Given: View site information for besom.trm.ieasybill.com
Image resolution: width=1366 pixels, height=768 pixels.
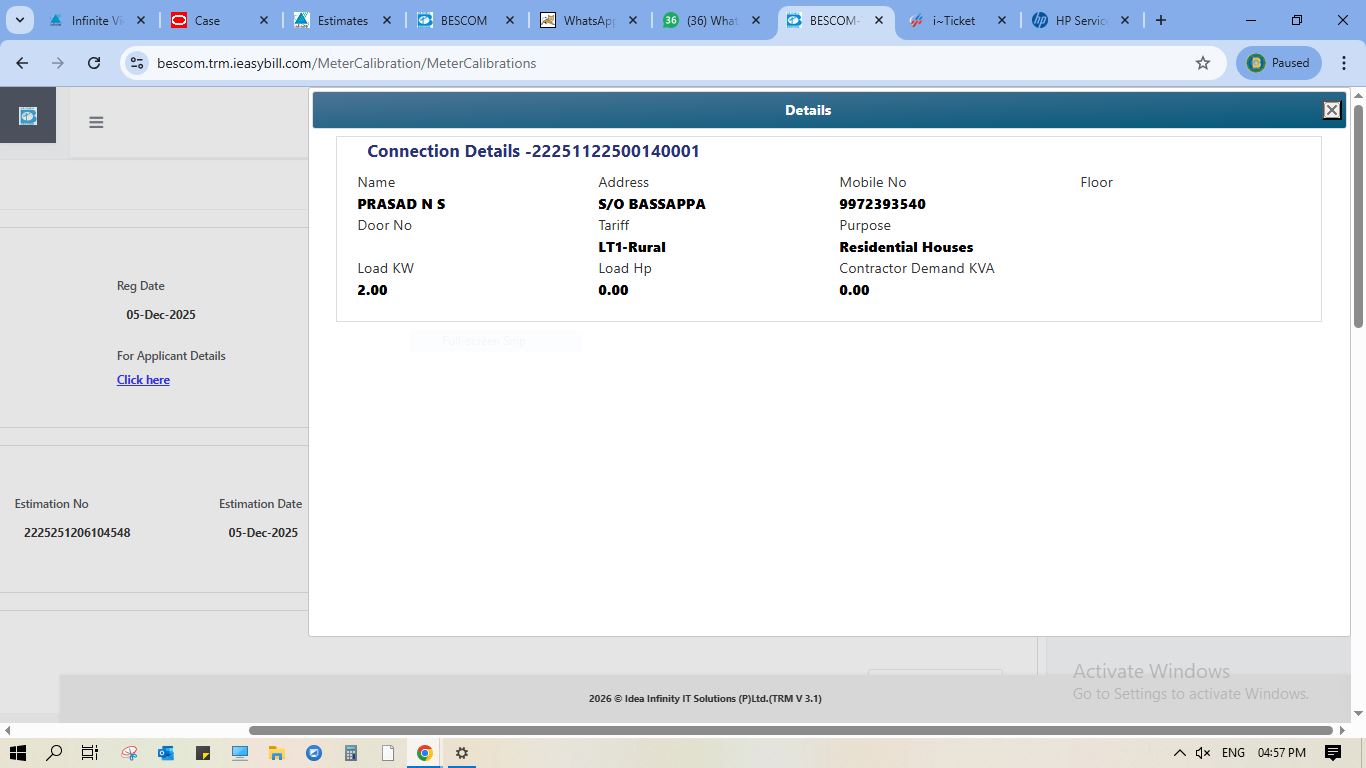Looking at the screenshot, I should click(x=137, y=63).
